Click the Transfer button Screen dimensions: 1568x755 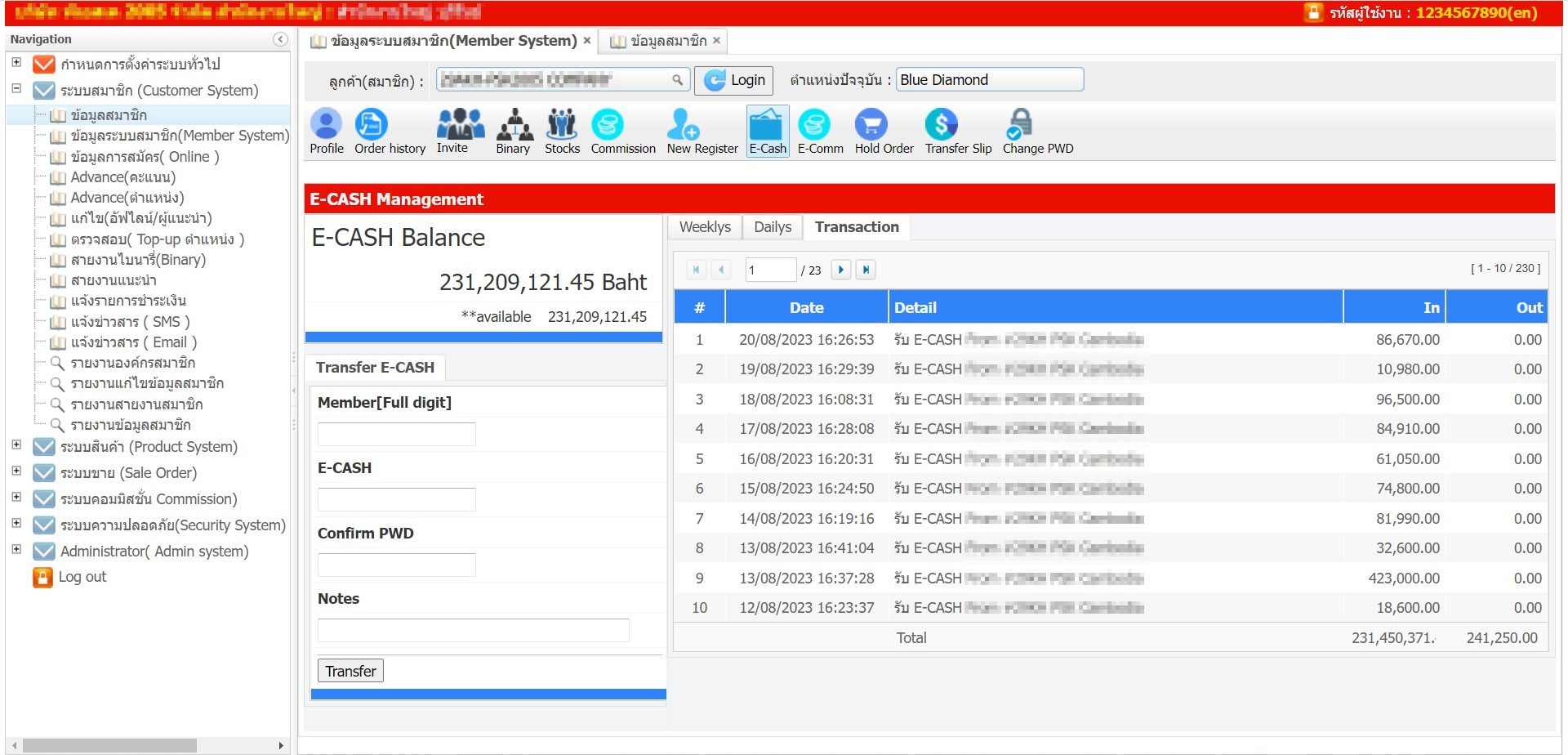(350, 671)
